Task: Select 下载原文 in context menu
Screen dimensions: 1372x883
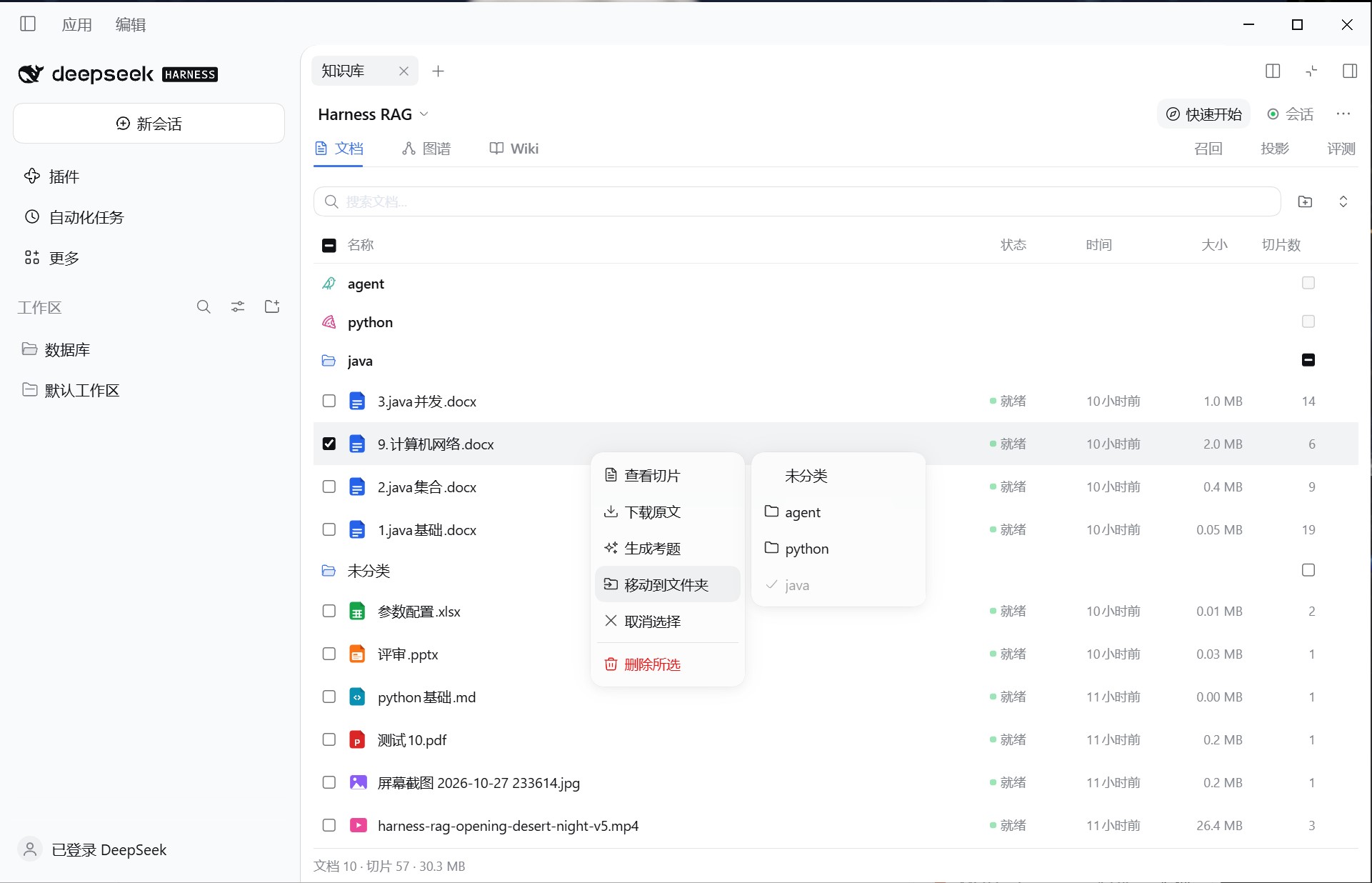Action: click(668, 512)
